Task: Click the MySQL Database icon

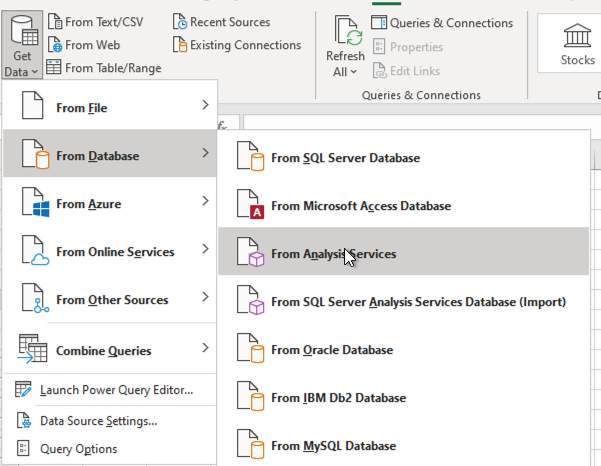Action: coord(250,443)
